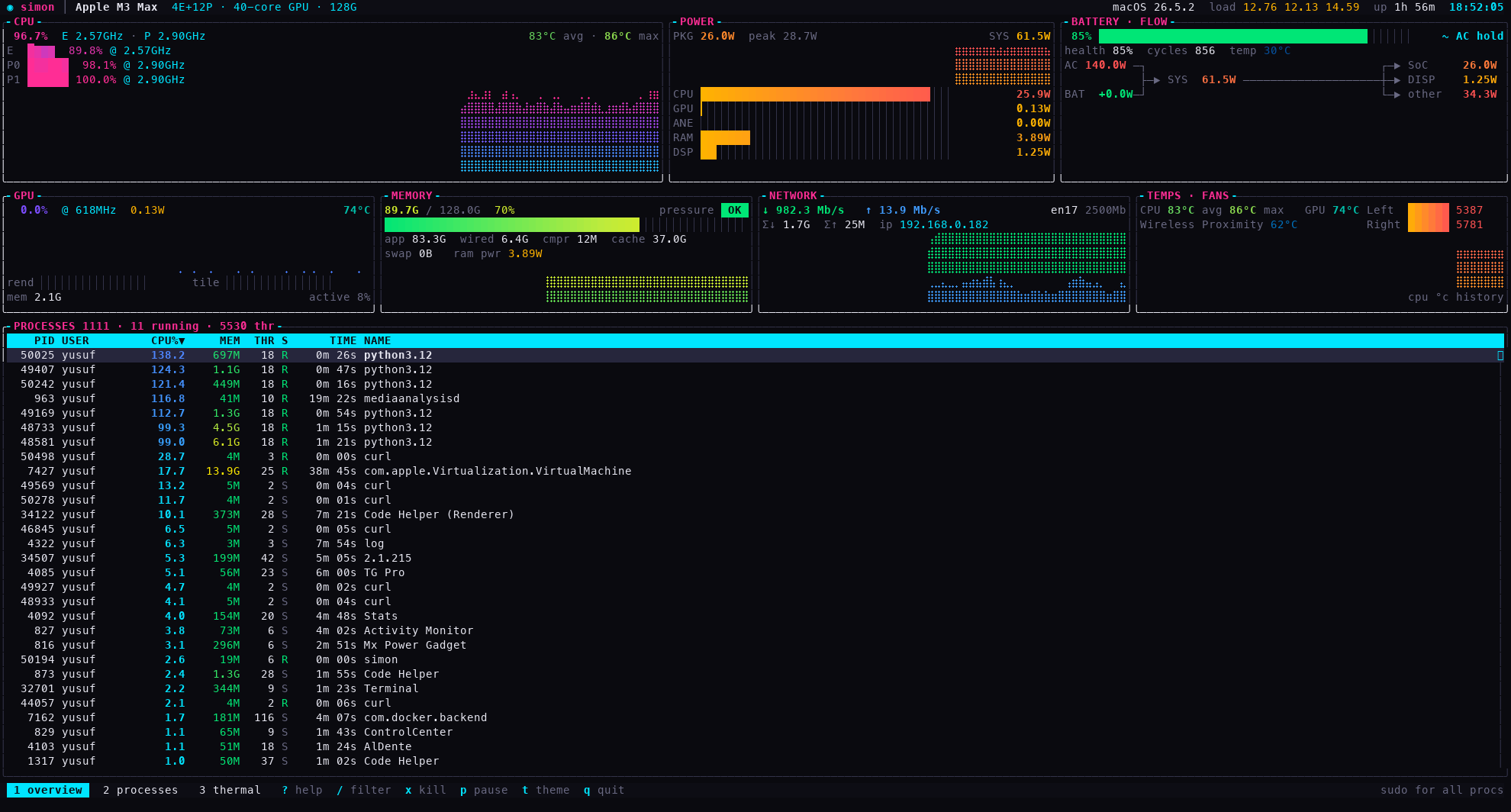Viewport: 1511px width, 812px height.
Task: Click the t theme command
Action: click(x=546, y=790)
